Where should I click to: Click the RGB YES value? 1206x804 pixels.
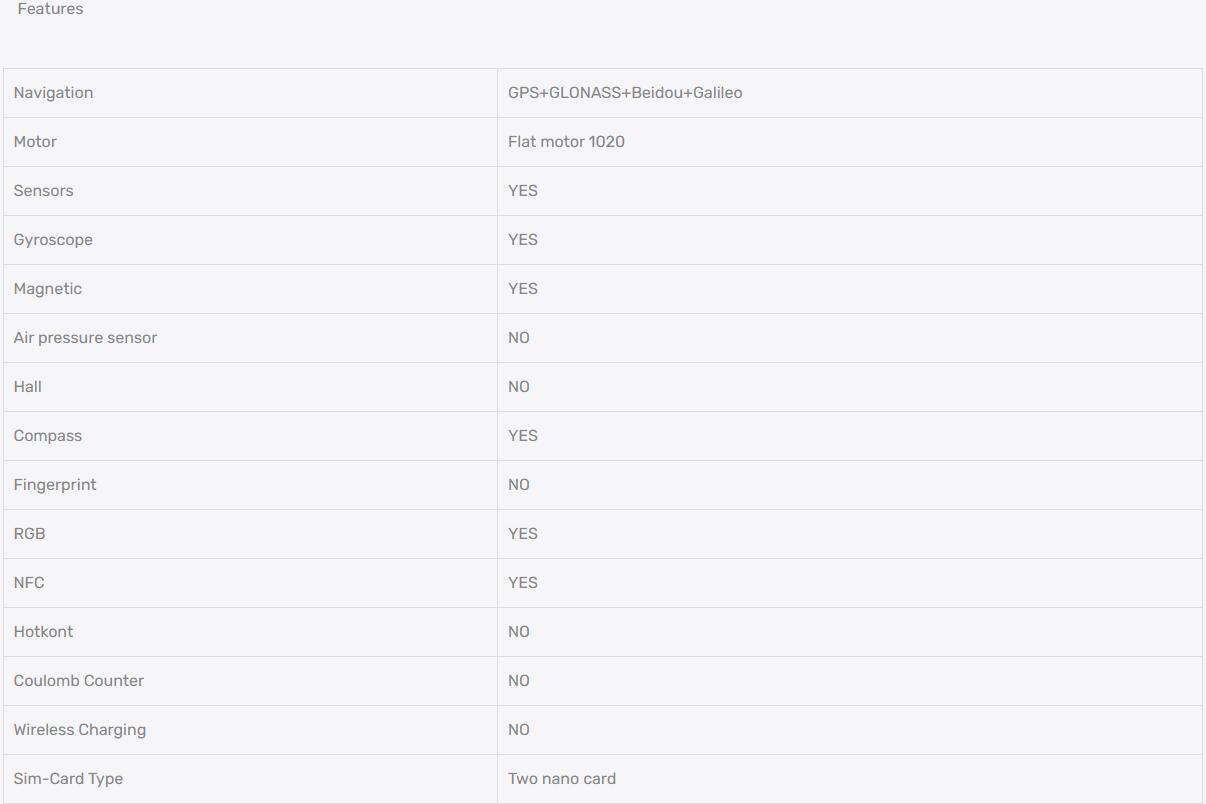[523, 534]
